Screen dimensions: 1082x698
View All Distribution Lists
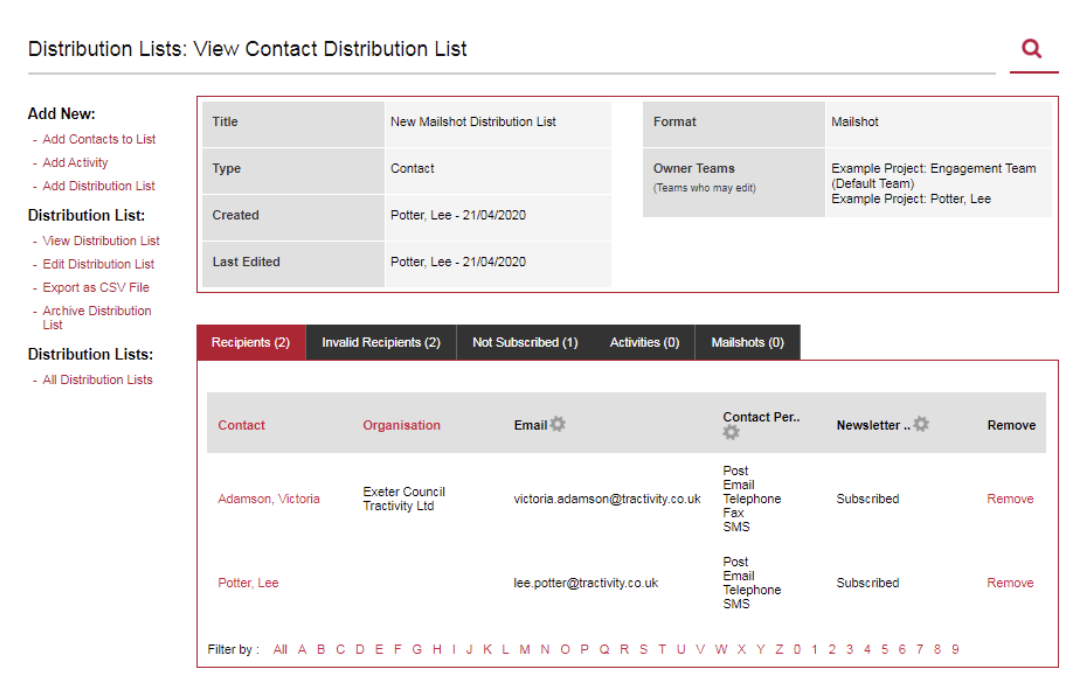95,379
